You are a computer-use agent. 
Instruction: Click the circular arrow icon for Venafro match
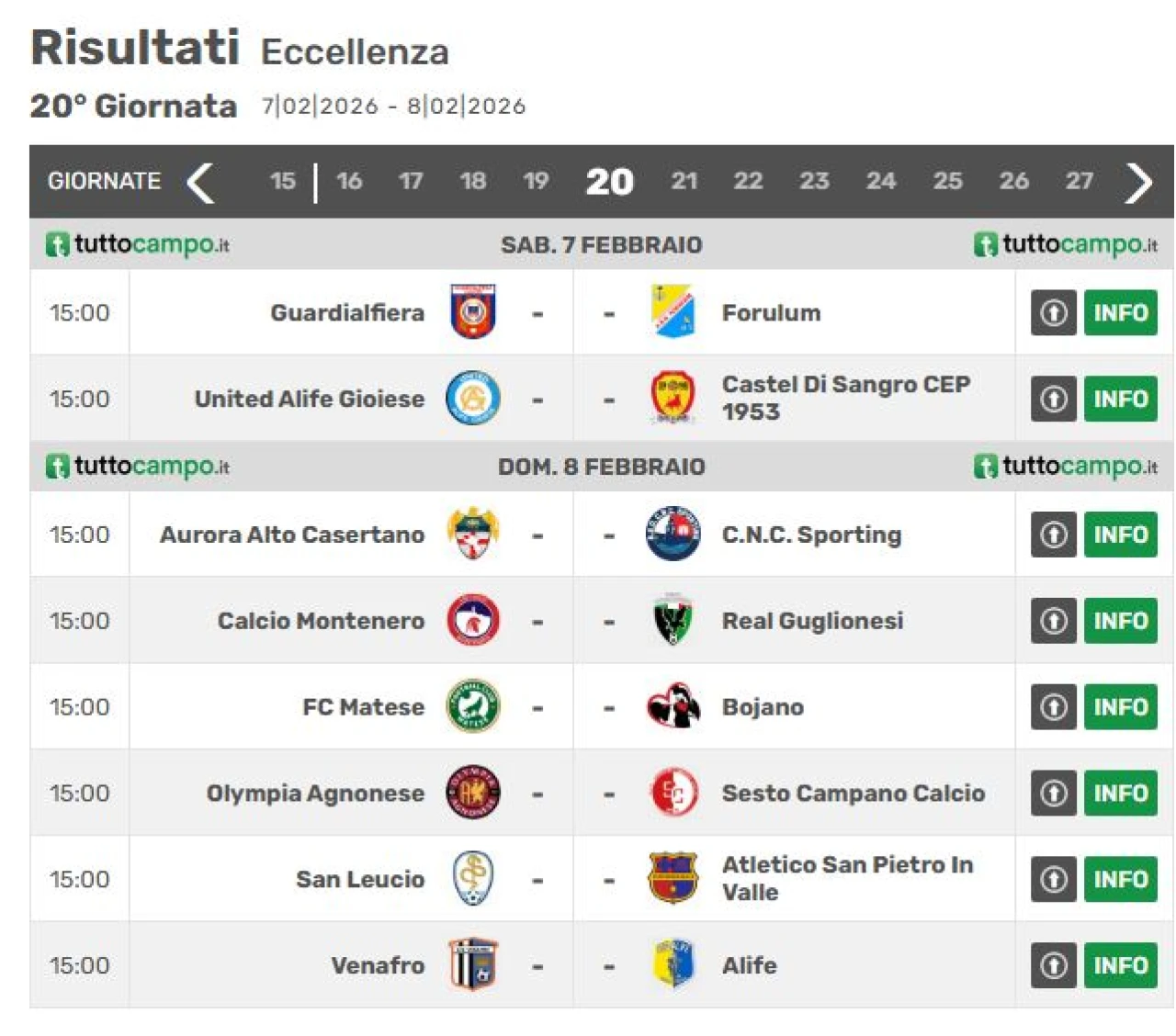pyautogui.click(x=1053, y=965)
